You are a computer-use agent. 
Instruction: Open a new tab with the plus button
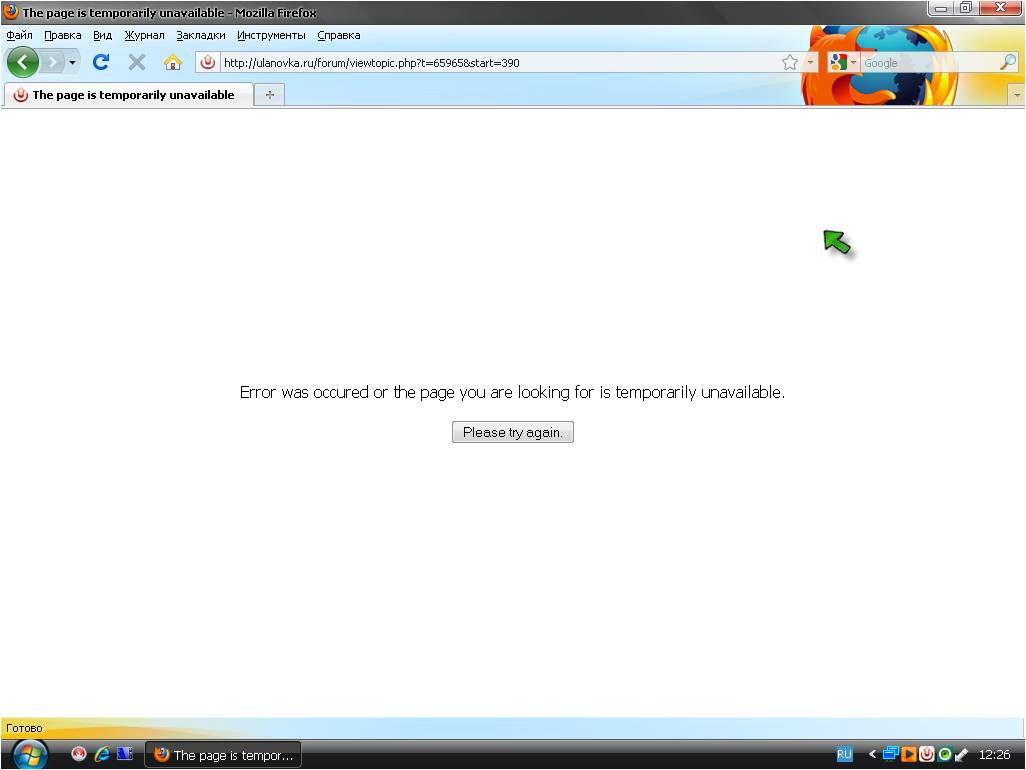[x=270, y=95]
